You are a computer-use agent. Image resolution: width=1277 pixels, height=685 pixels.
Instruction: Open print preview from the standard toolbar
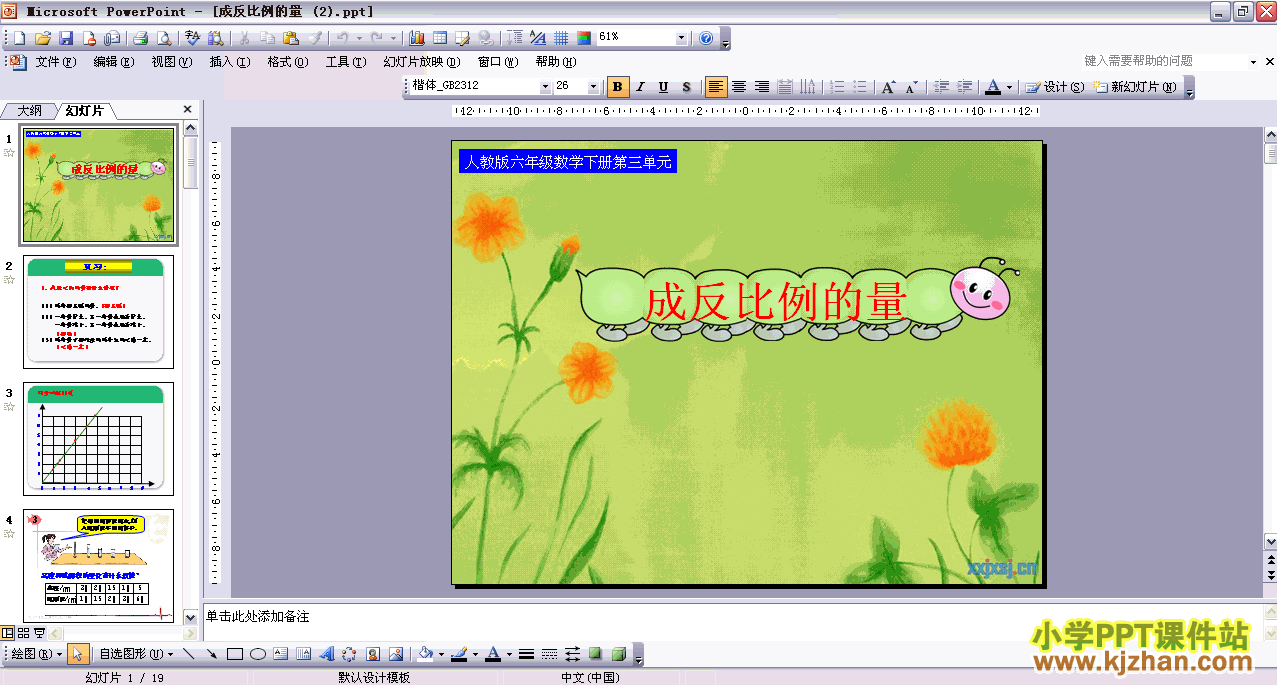(165, 38)
